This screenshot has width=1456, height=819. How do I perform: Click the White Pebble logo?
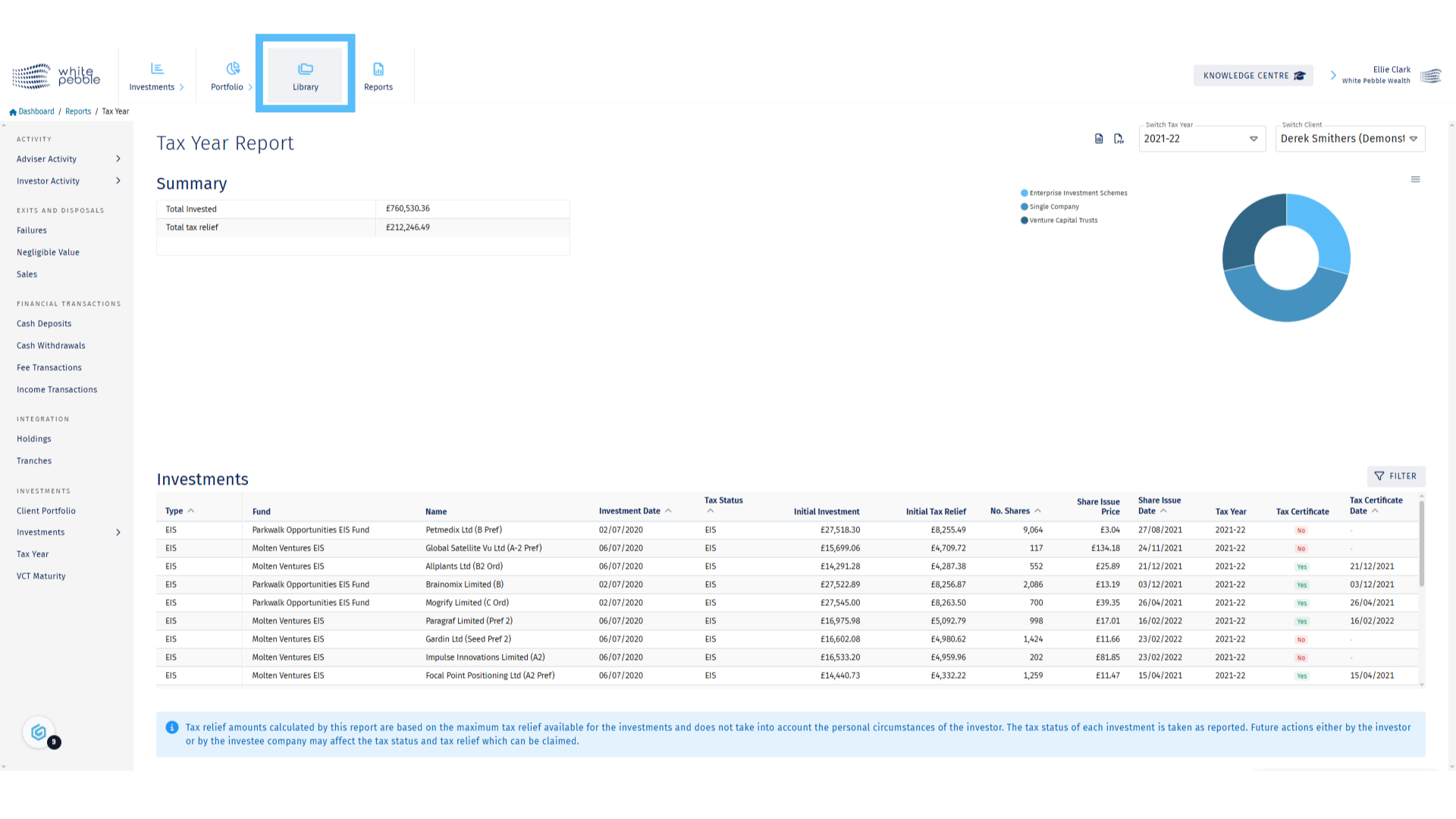[x=56, y=76]
